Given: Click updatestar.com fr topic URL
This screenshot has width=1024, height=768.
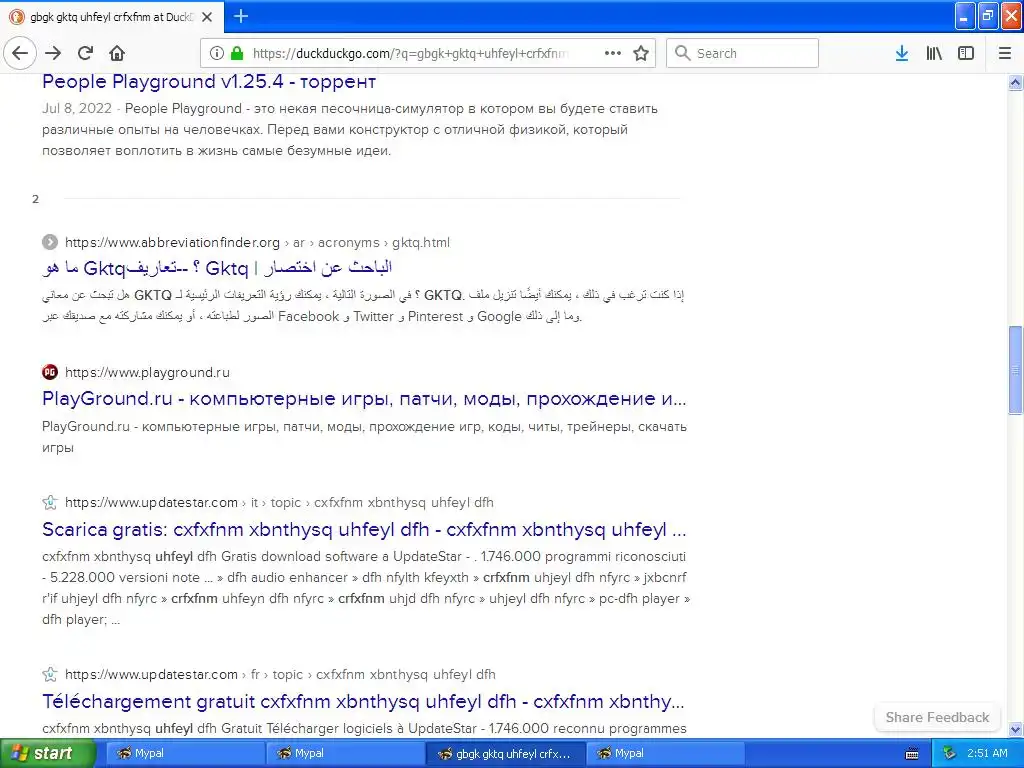Looking at the screenshot, I should tap(280, 674).
